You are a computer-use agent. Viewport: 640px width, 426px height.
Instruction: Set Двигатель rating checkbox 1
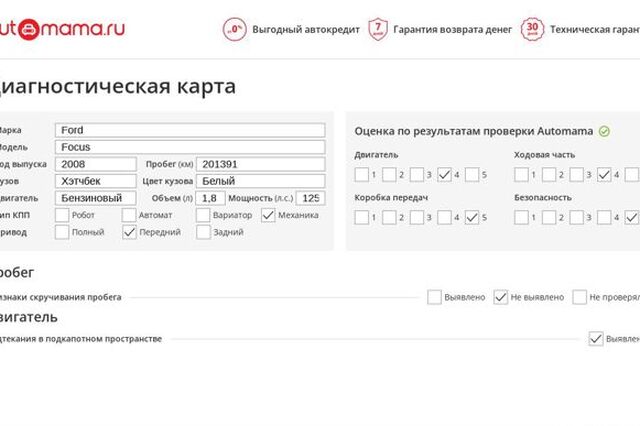[x=362, y=175]
